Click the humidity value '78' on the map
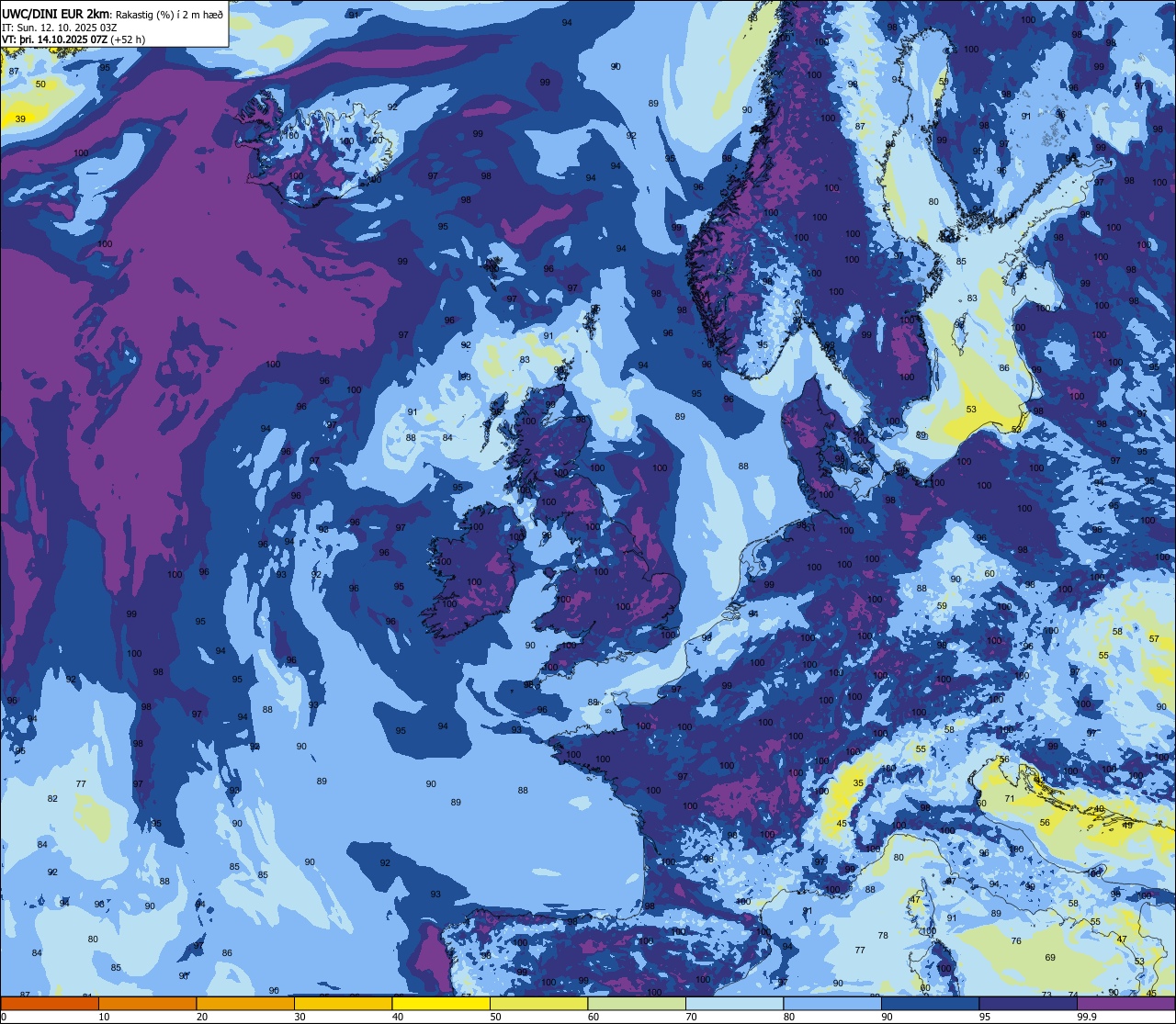The image size is (1176, 1024). coord(883,936)
